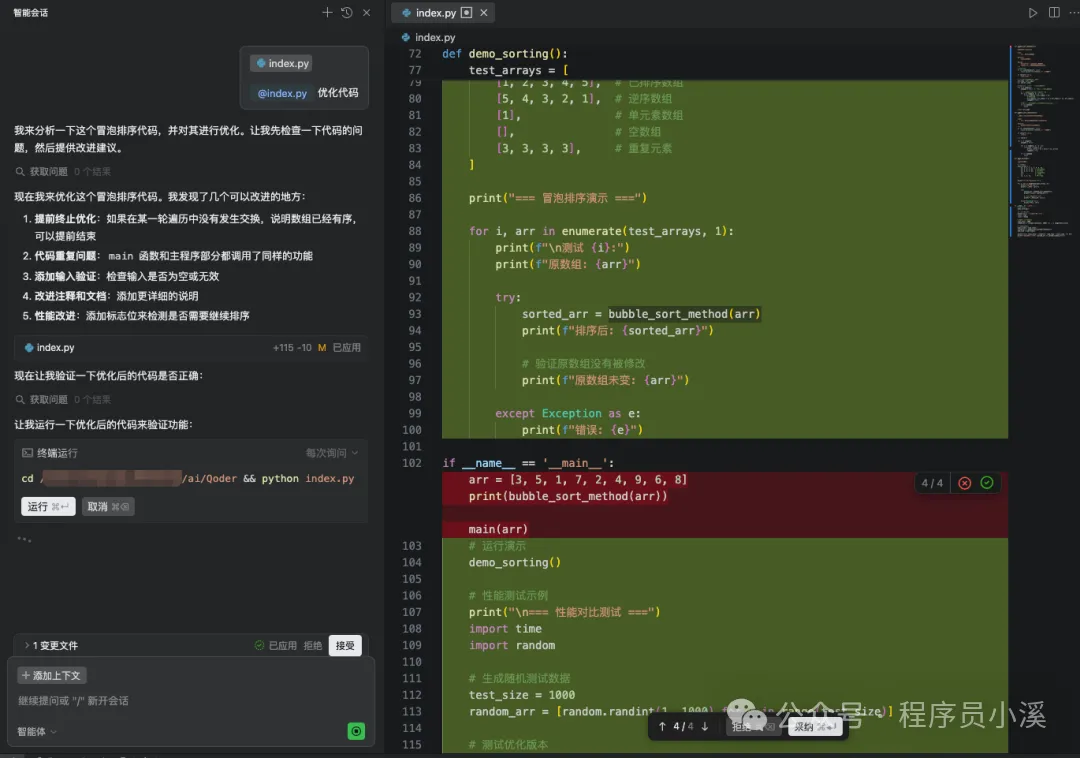Screen dimensions: 1080x758
Task: Click 取消 to cancel terminal command
Action: (107, 507)
